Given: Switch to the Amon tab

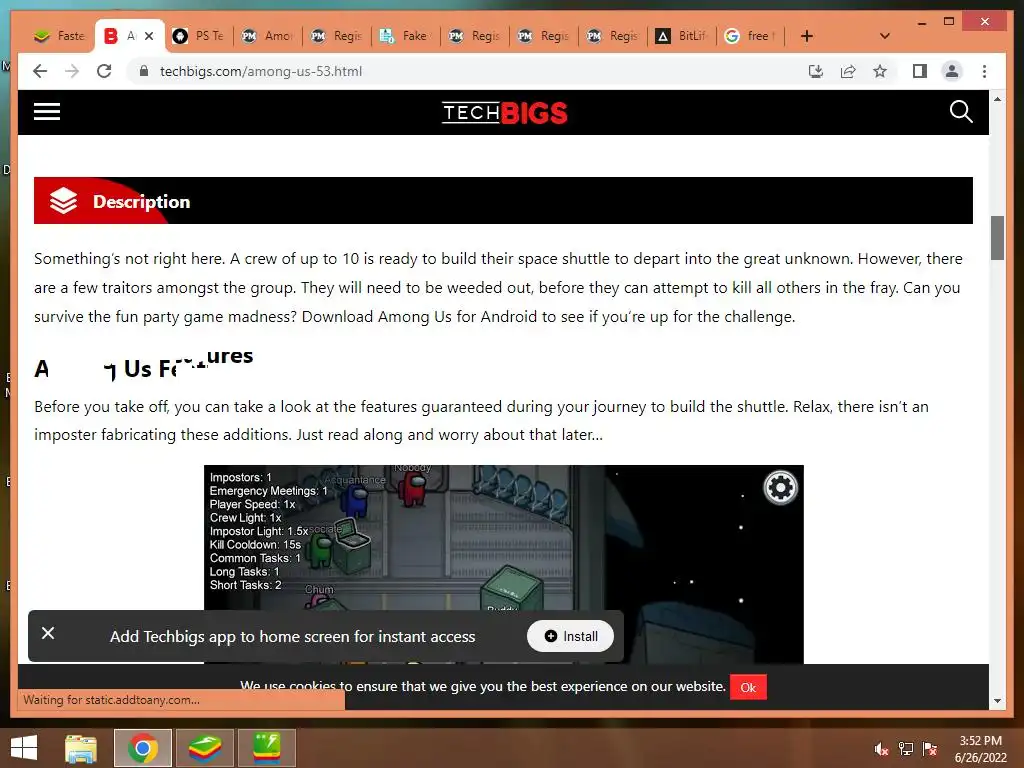Looking at the screenshot, I should click(267, 36).
